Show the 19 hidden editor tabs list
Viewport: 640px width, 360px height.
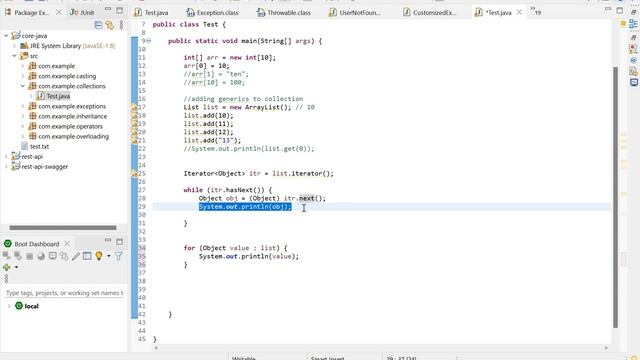pos(536,11)
